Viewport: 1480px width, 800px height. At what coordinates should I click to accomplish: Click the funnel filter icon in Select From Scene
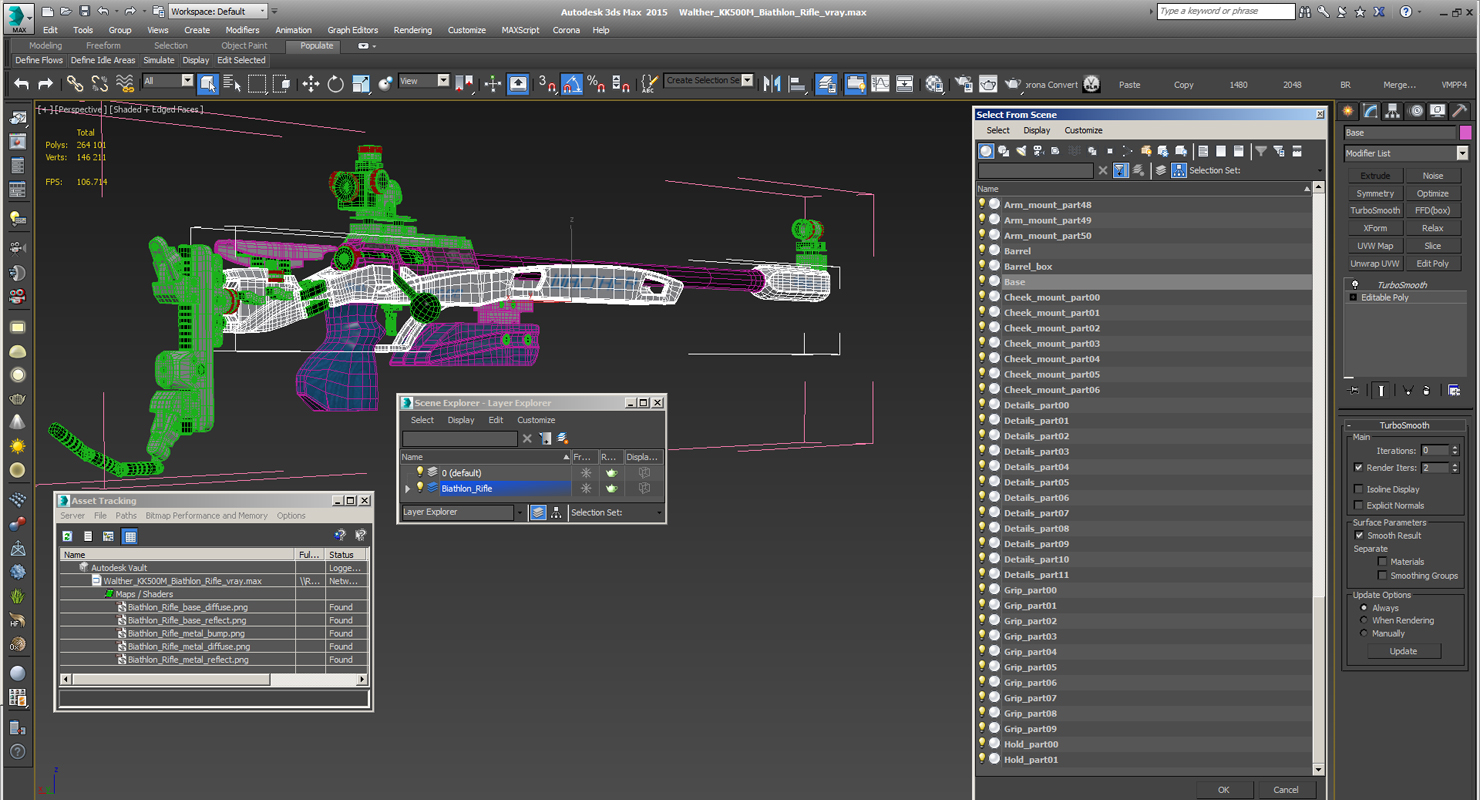1261,151
